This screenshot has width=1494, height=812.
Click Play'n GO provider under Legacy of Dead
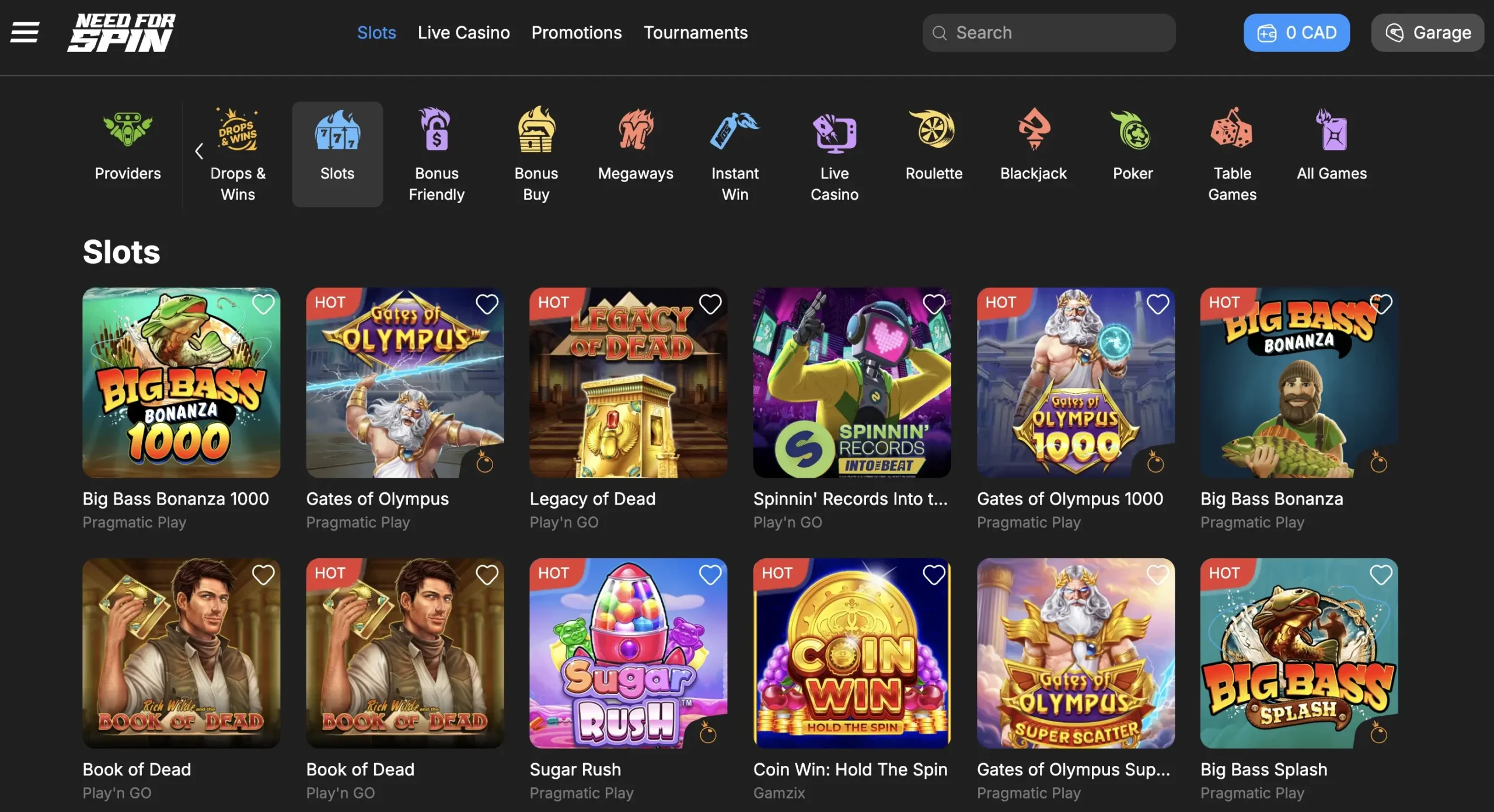tap(564, 522)
